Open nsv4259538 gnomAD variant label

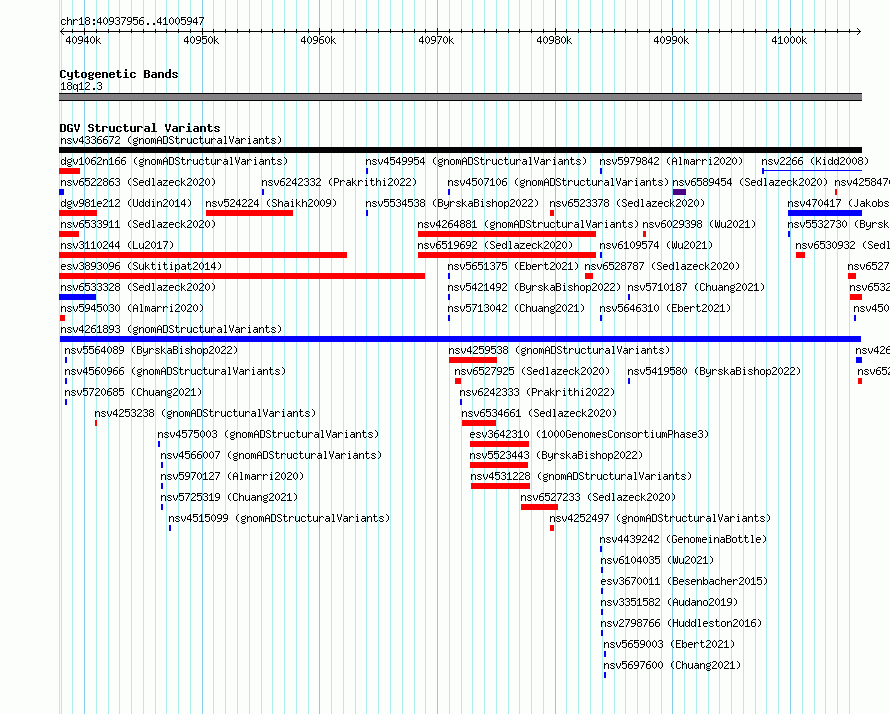point(559,350)
